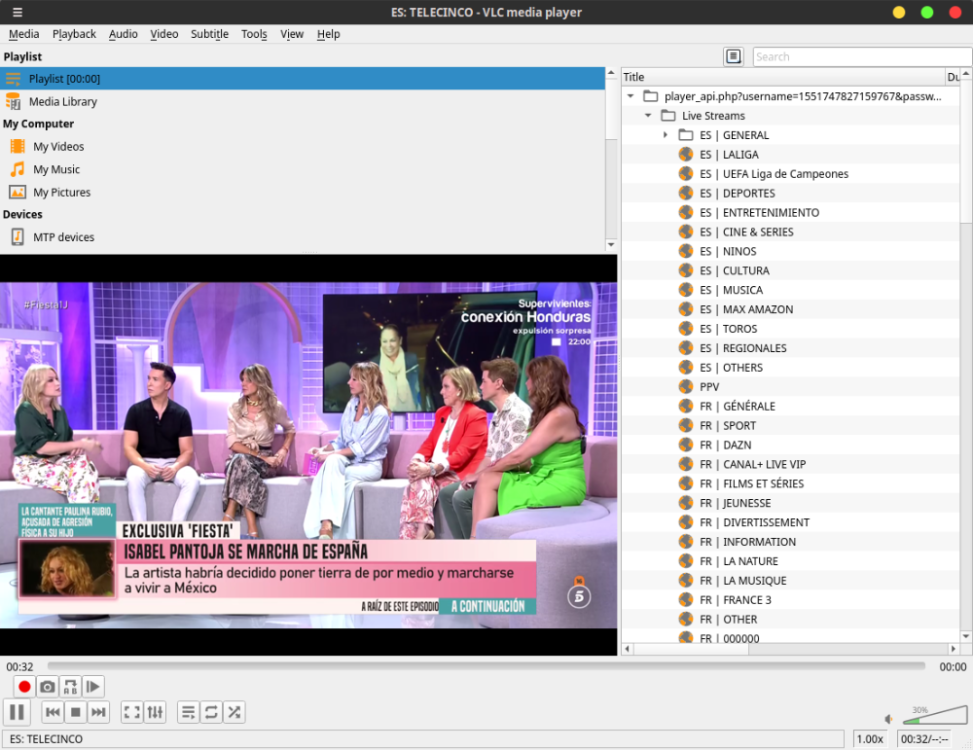The width and height of the screenshot is (973, 750).
Task: Select Media Library in sidebar
Action: 302,101
